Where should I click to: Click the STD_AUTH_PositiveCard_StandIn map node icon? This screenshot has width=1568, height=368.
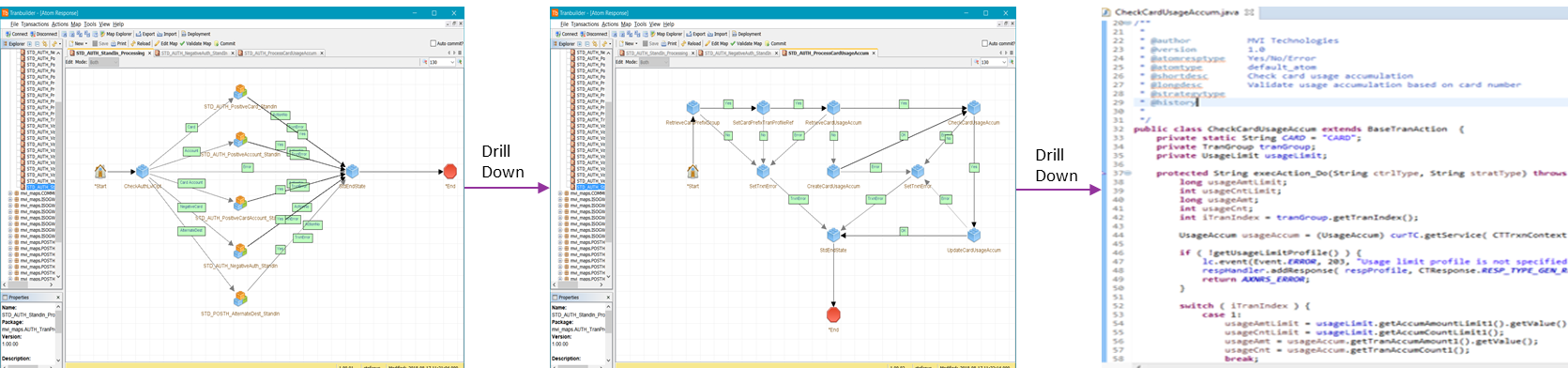tap(240, 92)
